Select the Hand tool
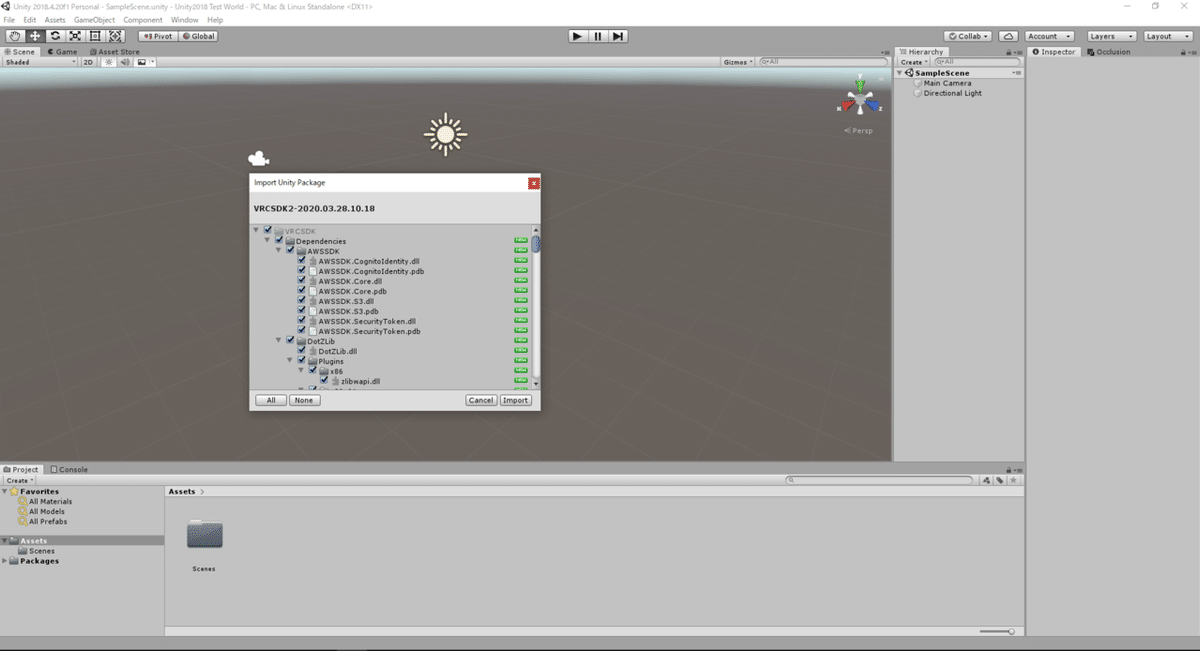1200x651 pixels. 15,36
